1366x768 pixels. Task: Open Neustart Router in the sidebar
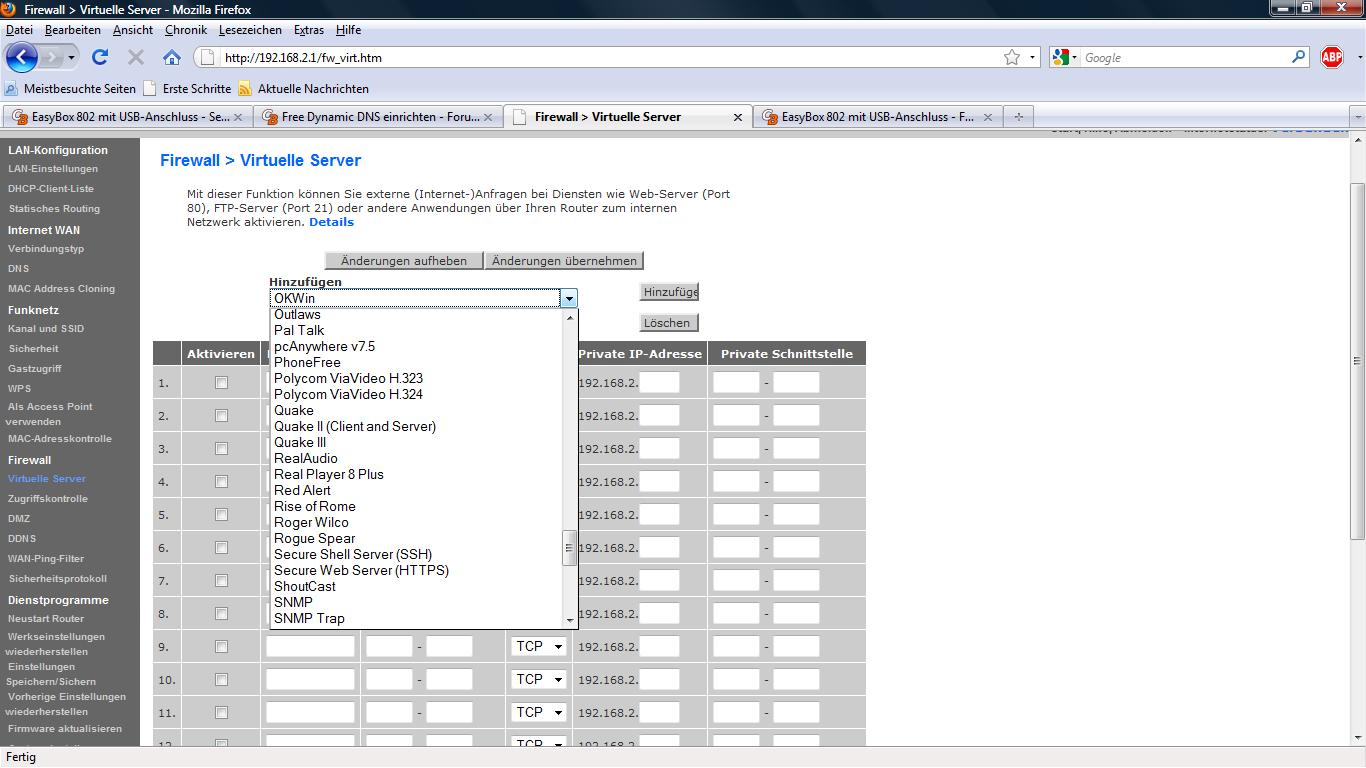(46, 619)
